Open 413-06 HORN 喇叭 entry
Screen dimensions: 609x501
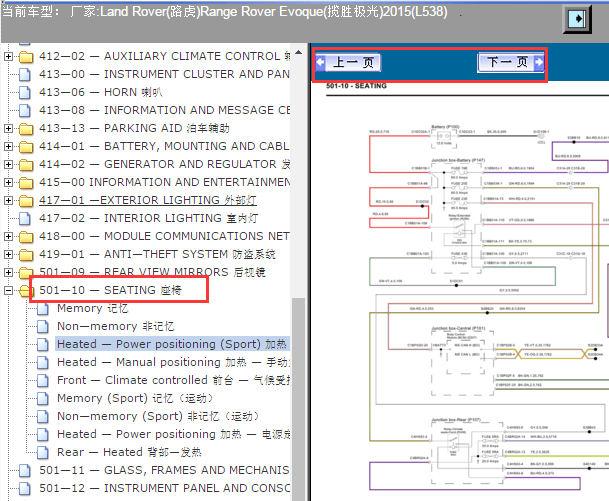[101, 92]
